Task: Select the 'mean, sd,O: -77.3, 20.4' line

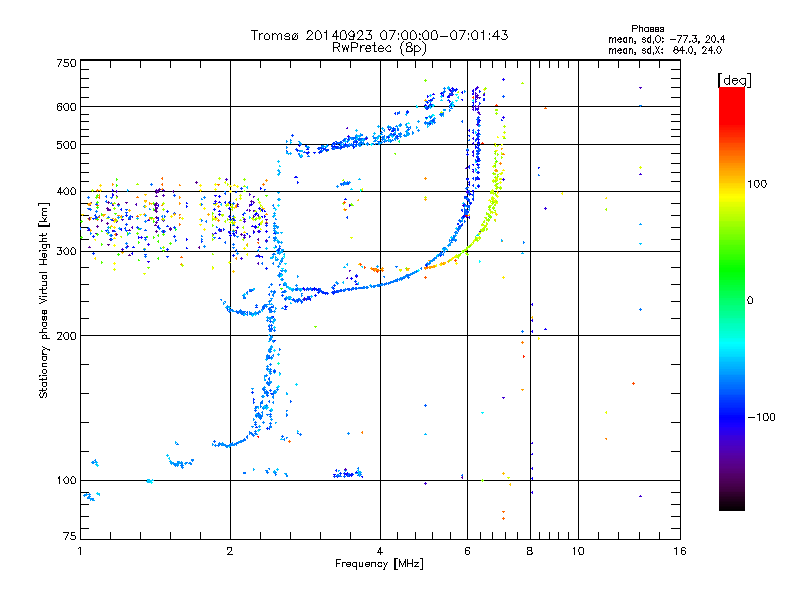Action: click(x=666, y=39)
